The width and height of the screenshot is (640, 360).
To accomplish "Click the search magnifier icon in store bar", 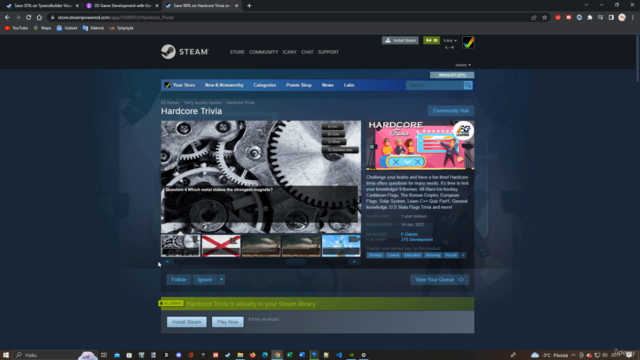I will (468, 85).
